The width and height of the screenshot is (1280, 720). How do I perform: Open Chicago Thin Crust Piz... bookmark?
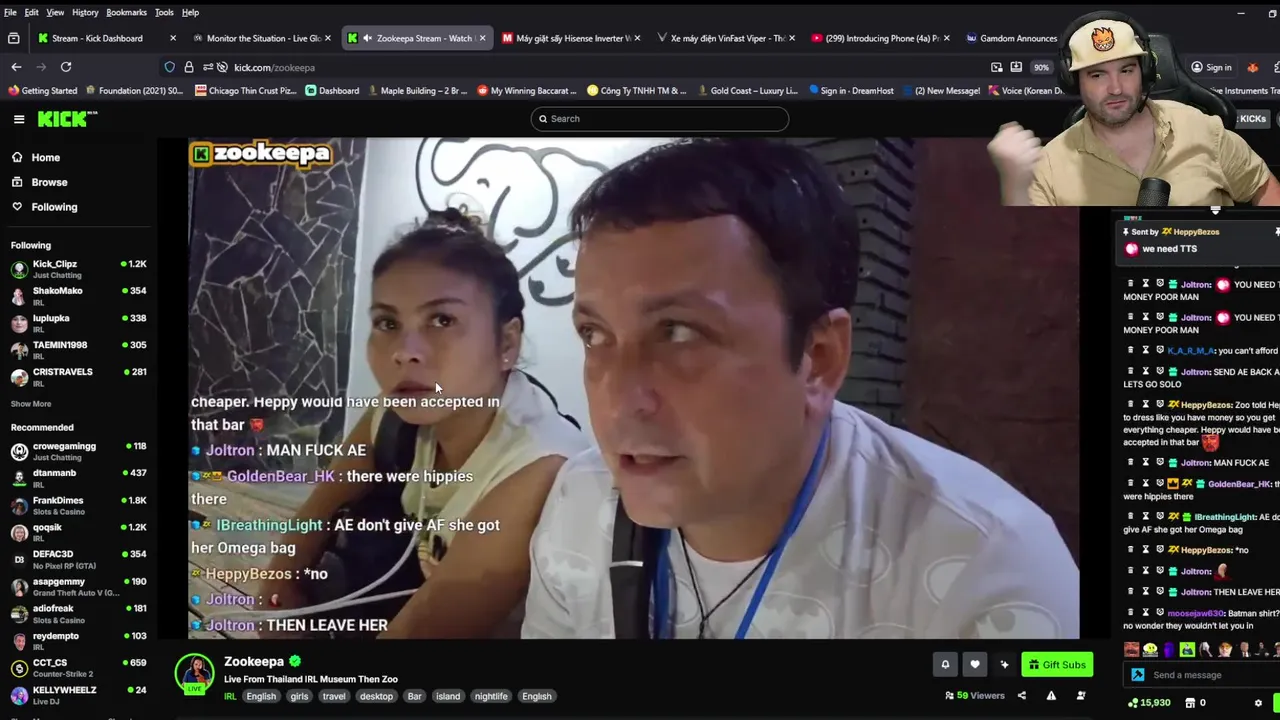246,91
